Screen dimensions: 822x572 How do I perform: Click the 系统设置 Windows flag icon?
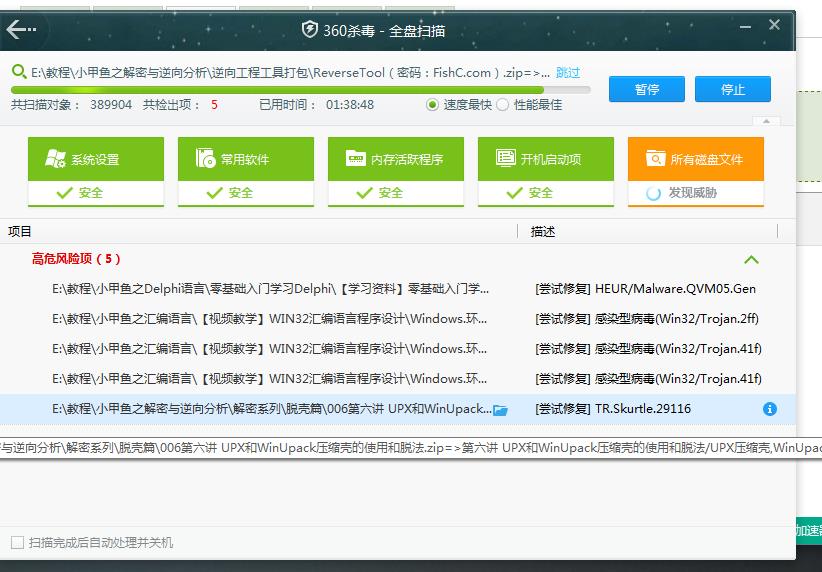(56, 158)
